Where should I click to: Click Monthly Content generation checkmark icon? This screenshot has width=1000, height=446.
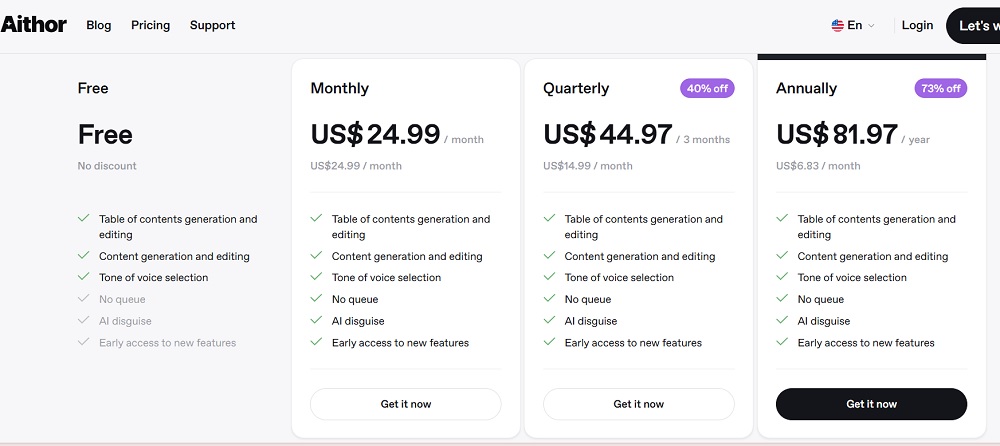(316, 256)
